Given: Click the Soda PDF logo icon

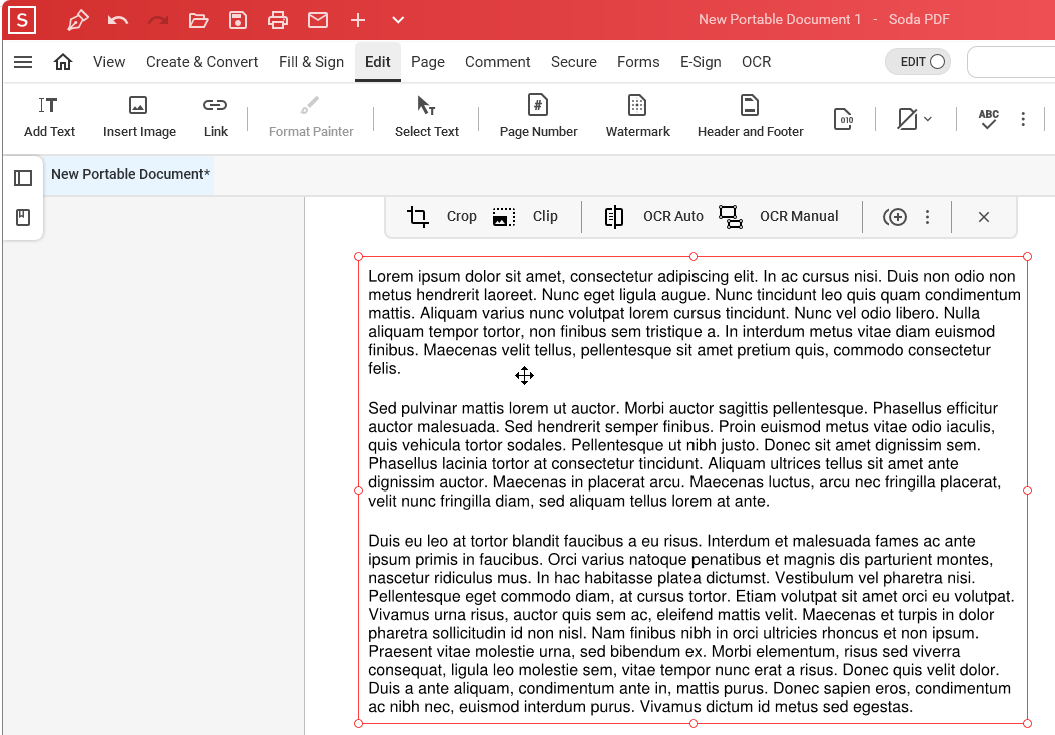Looking at the screenshot, I should tap(22, 20).
